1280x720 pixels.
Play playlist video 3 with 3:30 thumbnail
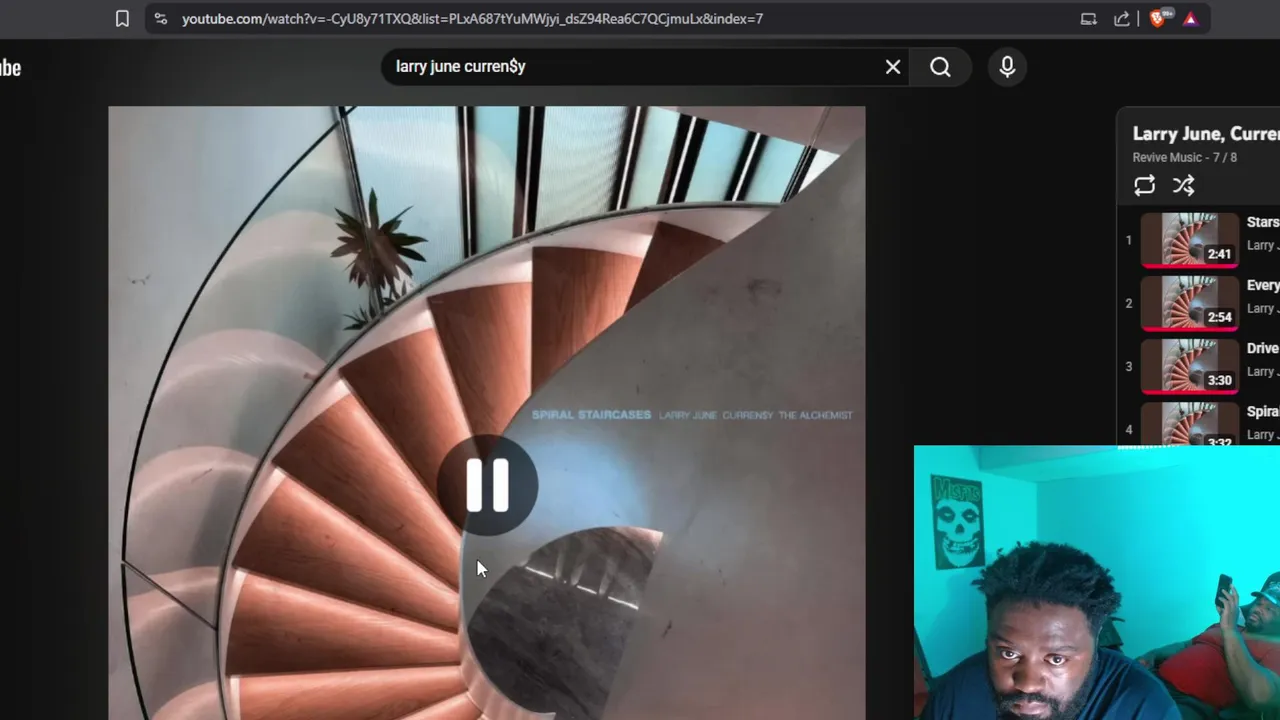click(1190, 366)
